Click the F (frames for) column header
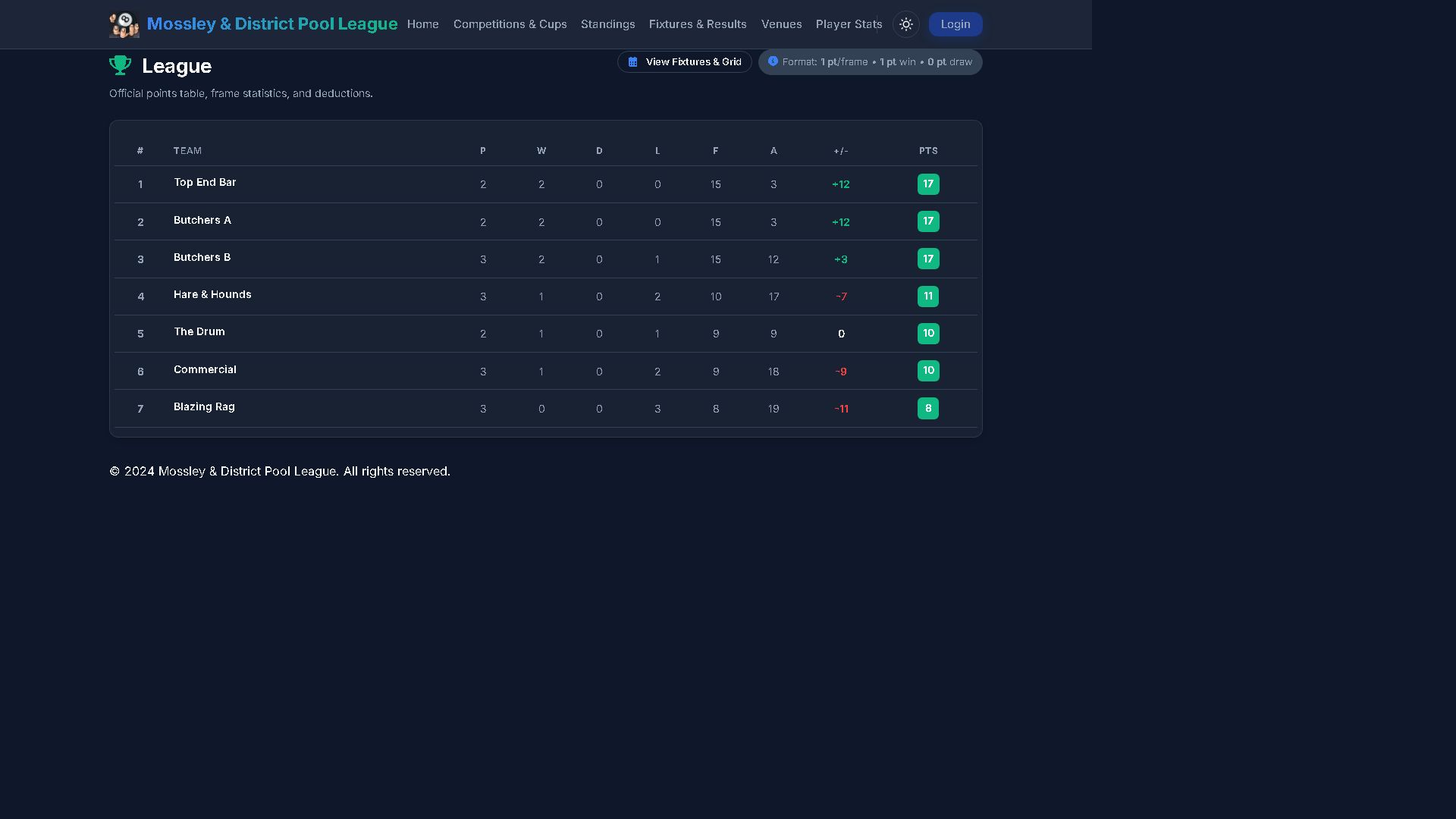The image size is (1456, 819). tap(716, 151)
